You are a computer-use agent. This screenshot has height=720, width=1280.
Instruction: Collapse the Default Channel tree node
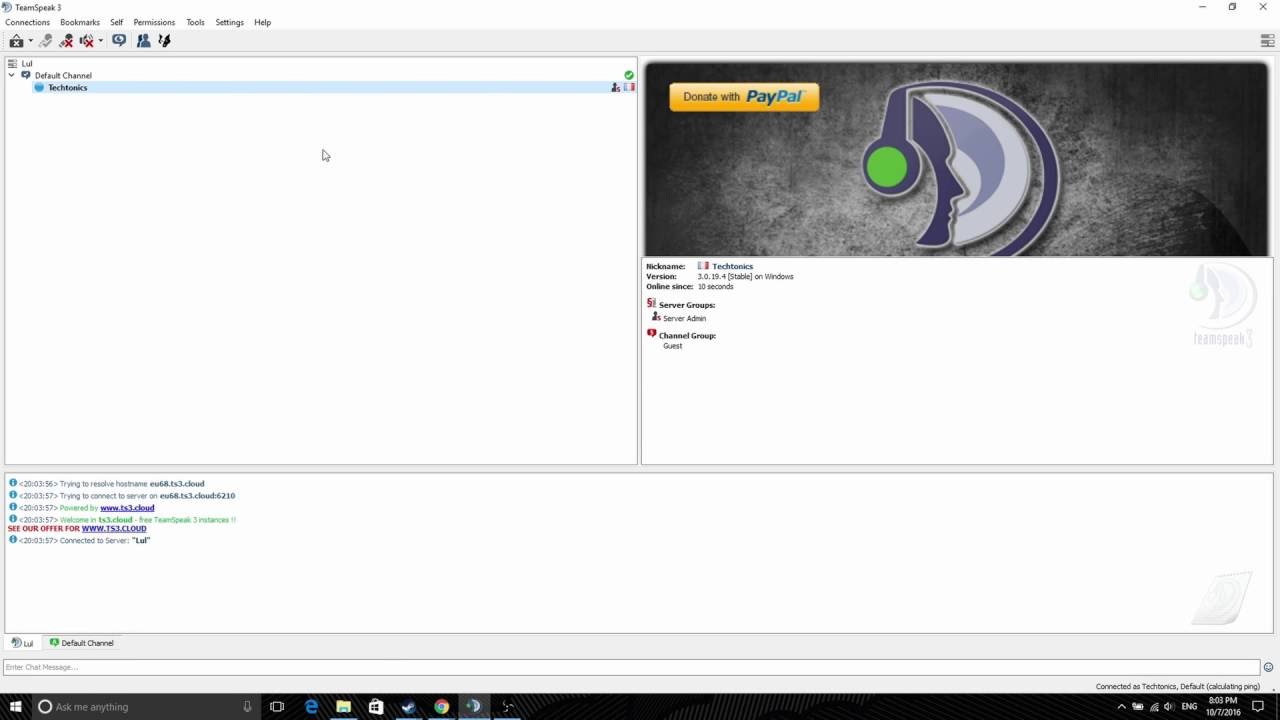tap(12, 75)
